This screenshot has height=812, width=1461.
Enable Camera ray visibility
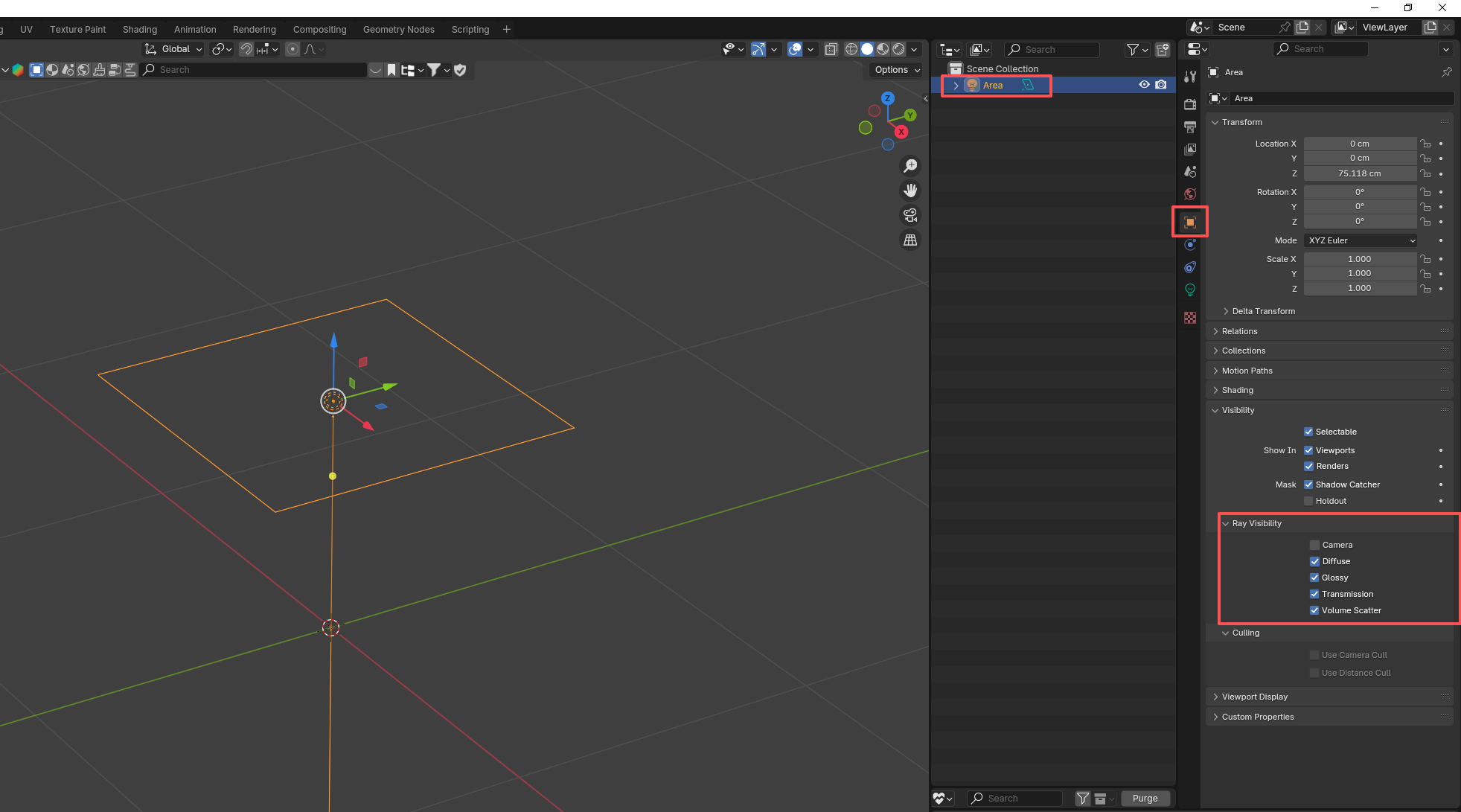tap(1314, 545)
